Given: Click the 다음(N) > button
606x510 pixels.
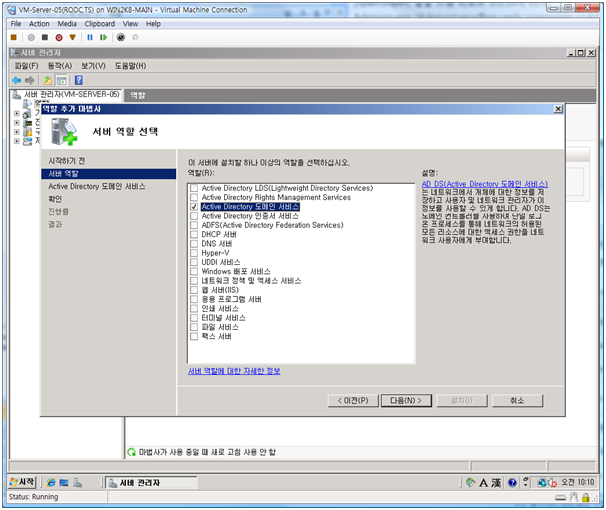Looking at the screenshot, I should [x=406, y=401].
